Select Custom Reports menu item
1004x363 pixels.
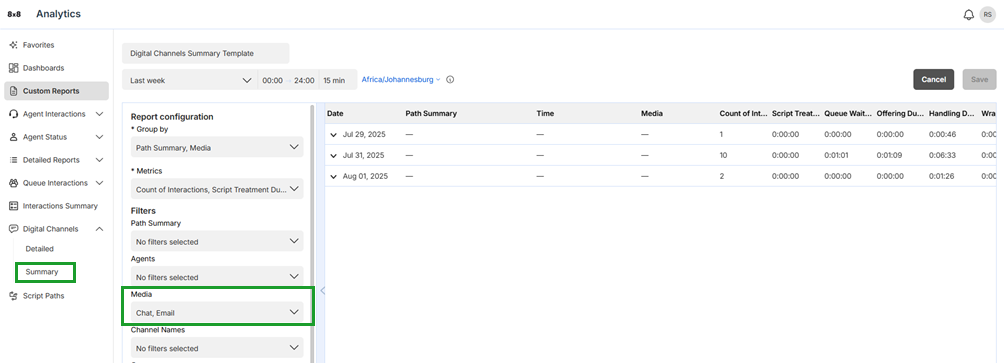click(56, 91)
